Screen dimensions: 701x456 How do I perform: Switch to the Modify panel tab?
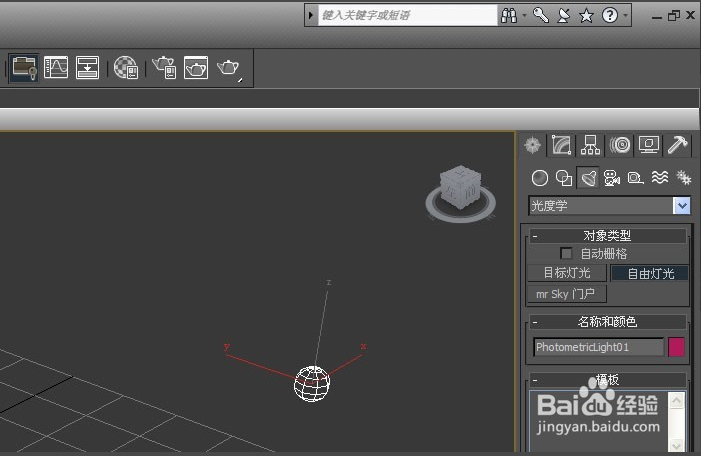[x=562, y=145]
